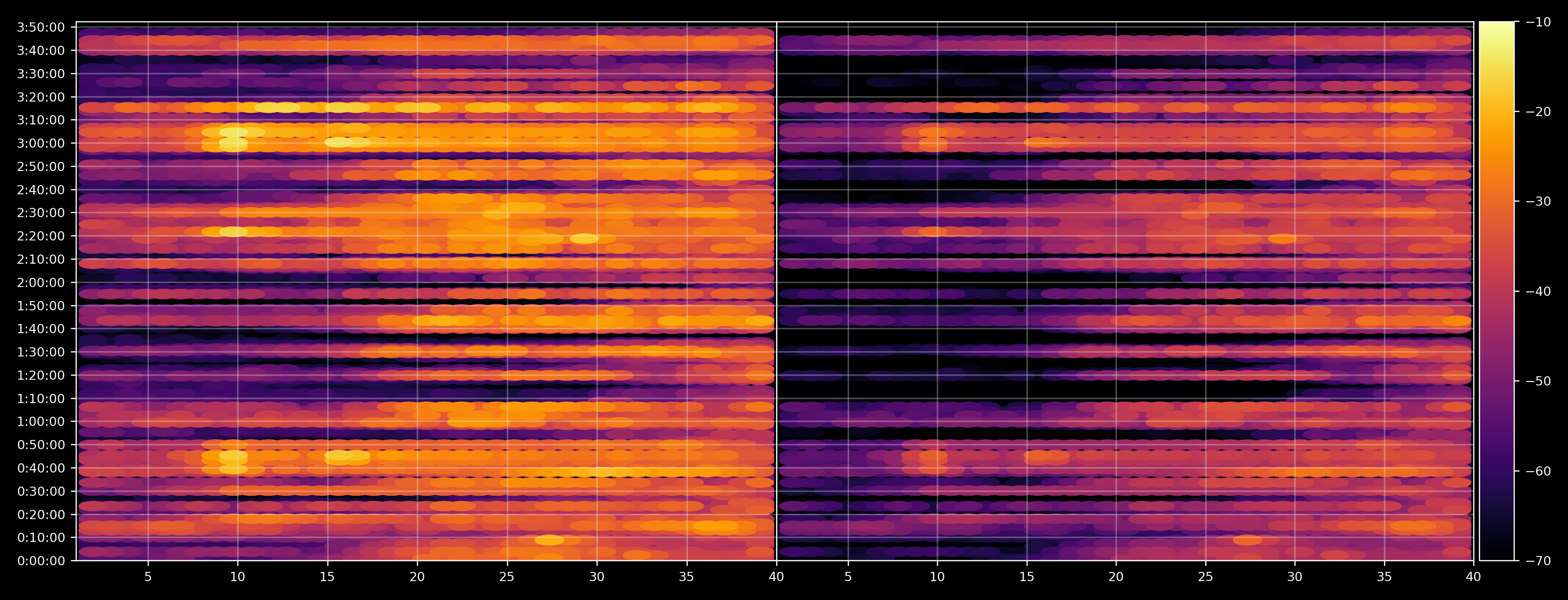This screenshot has width=1568, height=600.
Task: Choose the 1:30:00 time label
Action: click(41, 352)
